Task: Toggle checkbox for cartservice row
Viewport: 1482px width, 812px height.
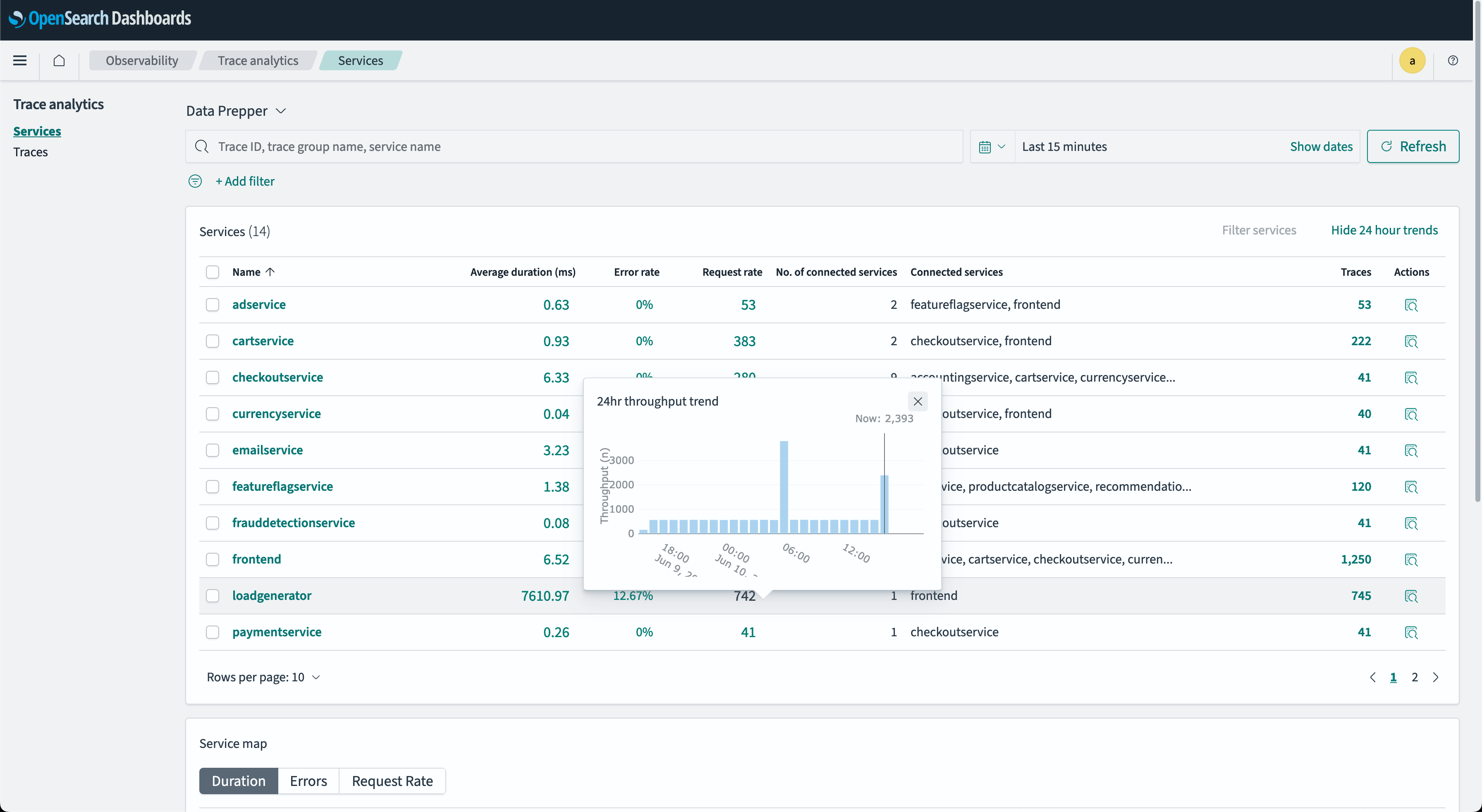Action: coord(213,341)
